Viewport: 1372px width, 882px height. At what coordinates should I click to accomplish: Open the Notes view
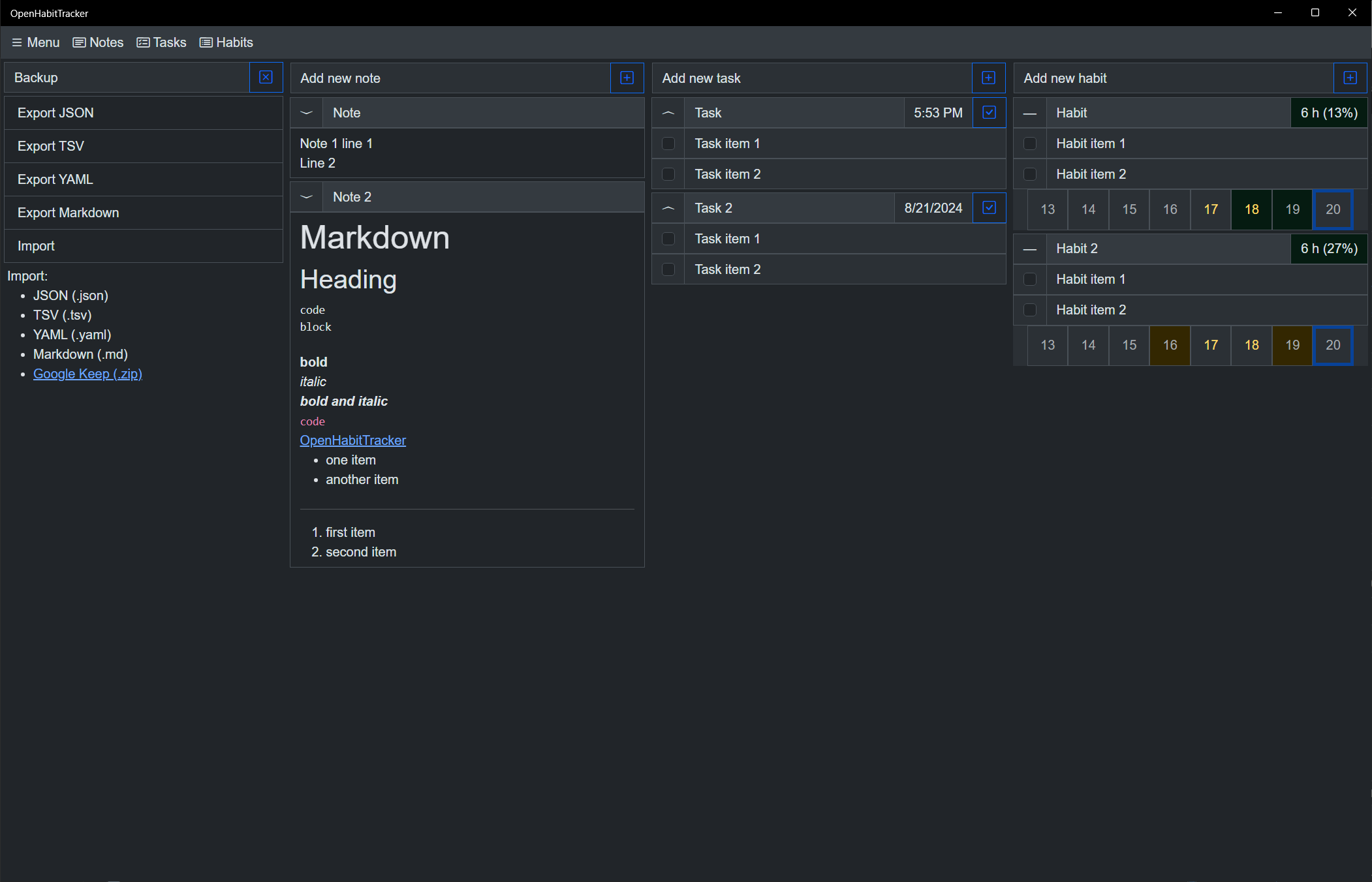98,42
